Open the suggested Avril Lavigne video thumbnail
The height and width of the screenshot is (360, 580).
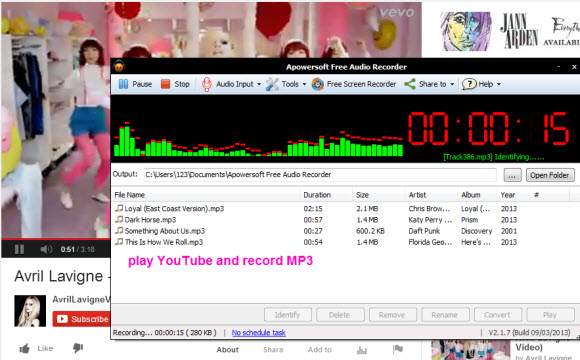coord(471,350)
